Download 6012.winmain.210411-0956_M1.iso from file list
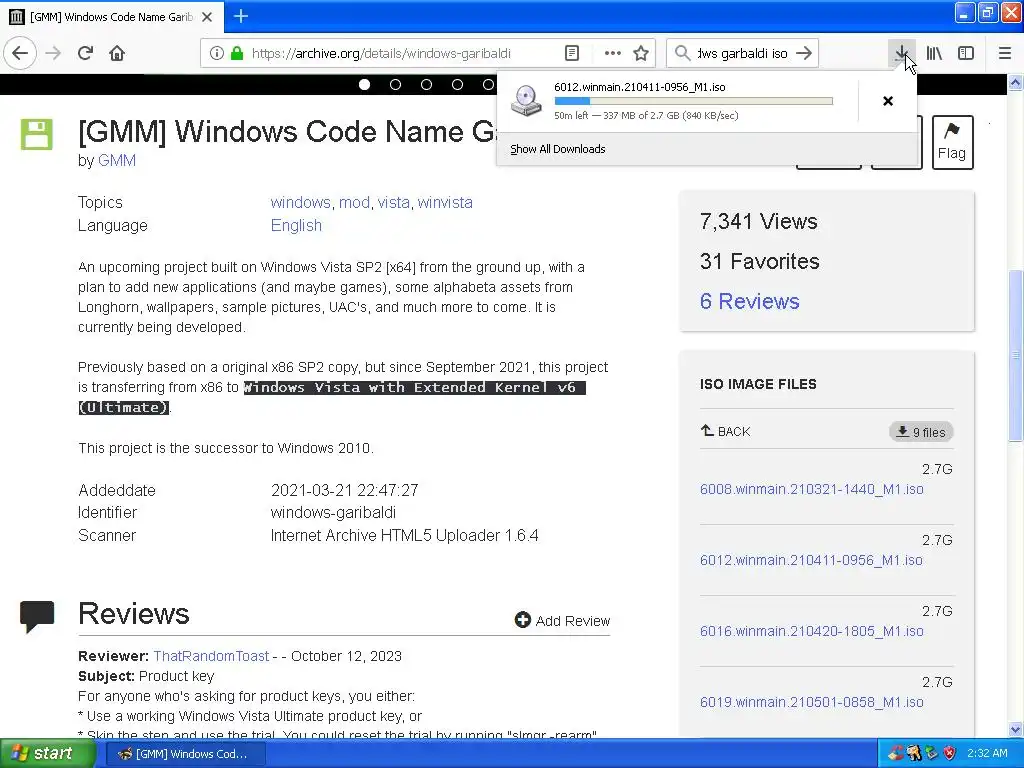This screenshot has height=768, width=1024. click(x=811, y=560)
